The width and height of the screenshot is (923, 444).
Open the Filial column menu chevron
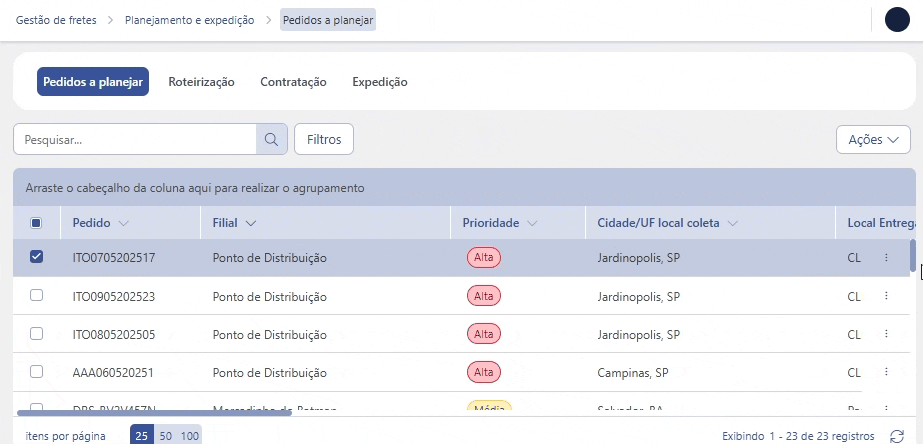pyautogui.click(x=250, y=223)
